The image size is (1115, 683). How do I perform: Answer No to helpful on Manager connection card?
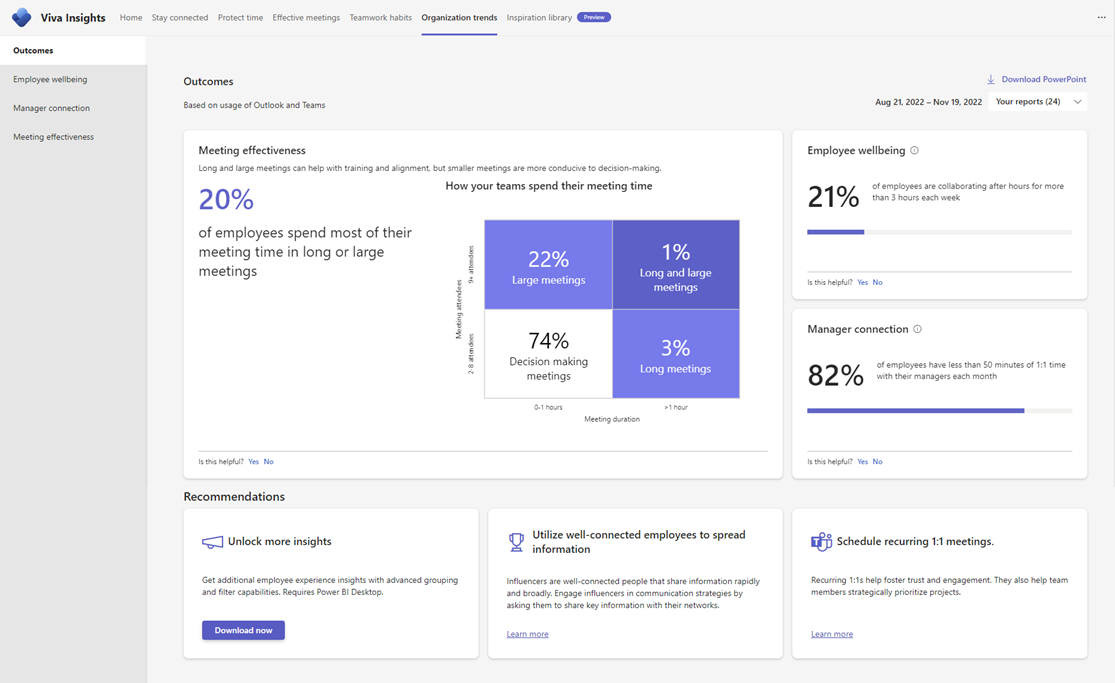[877, 462]
